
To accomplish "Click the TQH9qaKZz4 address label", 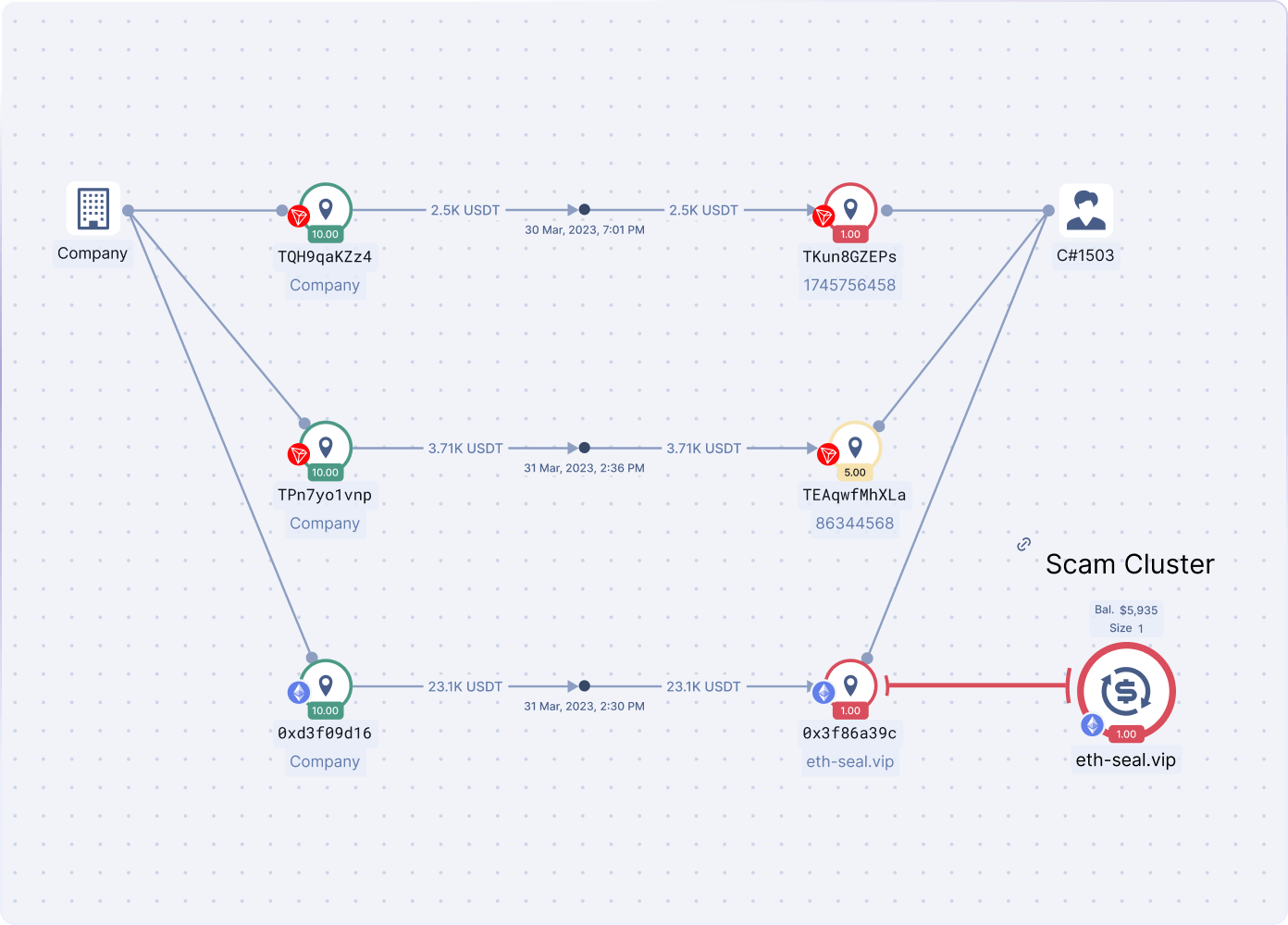I will [325, 256].
